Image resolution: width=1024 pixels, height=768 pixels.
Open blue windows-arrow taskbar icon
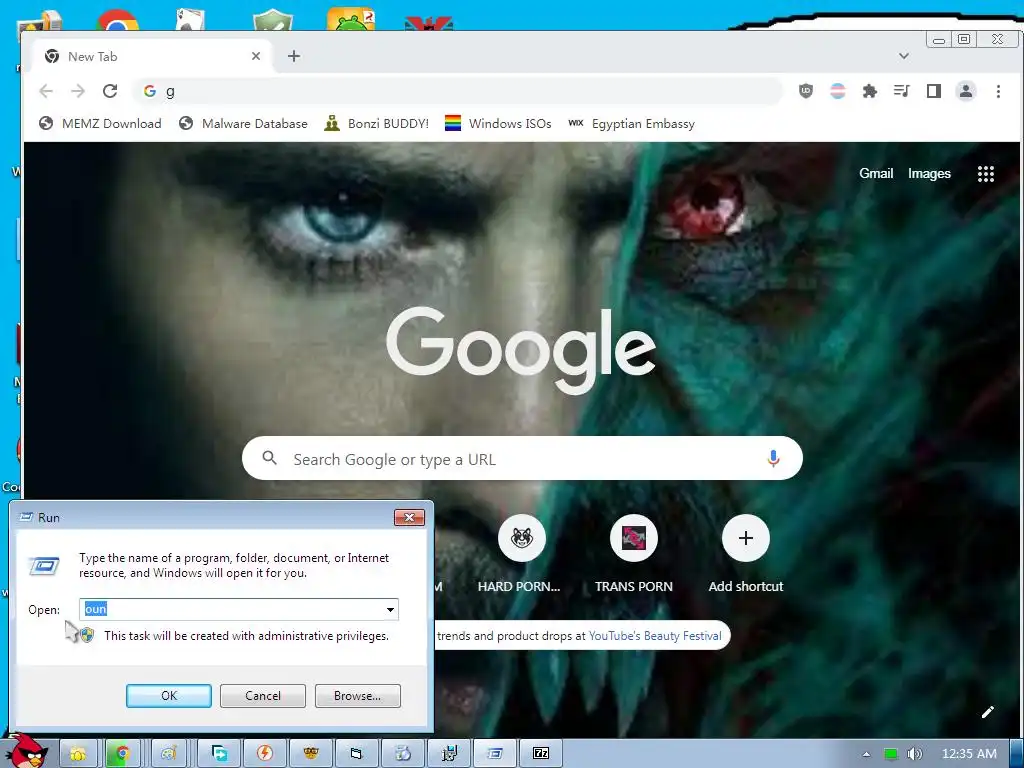pyautogui.click(x=219, y=754)
